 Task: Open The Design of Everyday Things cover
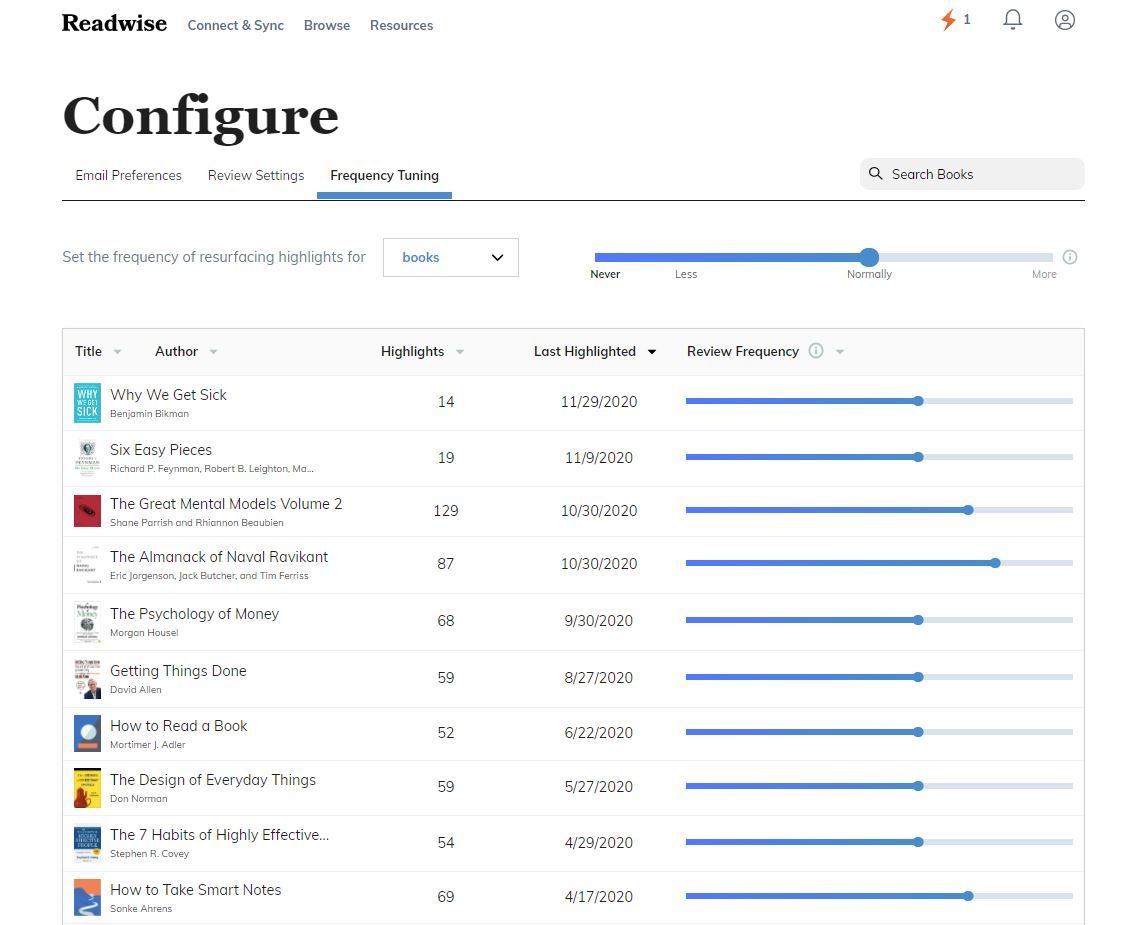click(x=87, y=787)
